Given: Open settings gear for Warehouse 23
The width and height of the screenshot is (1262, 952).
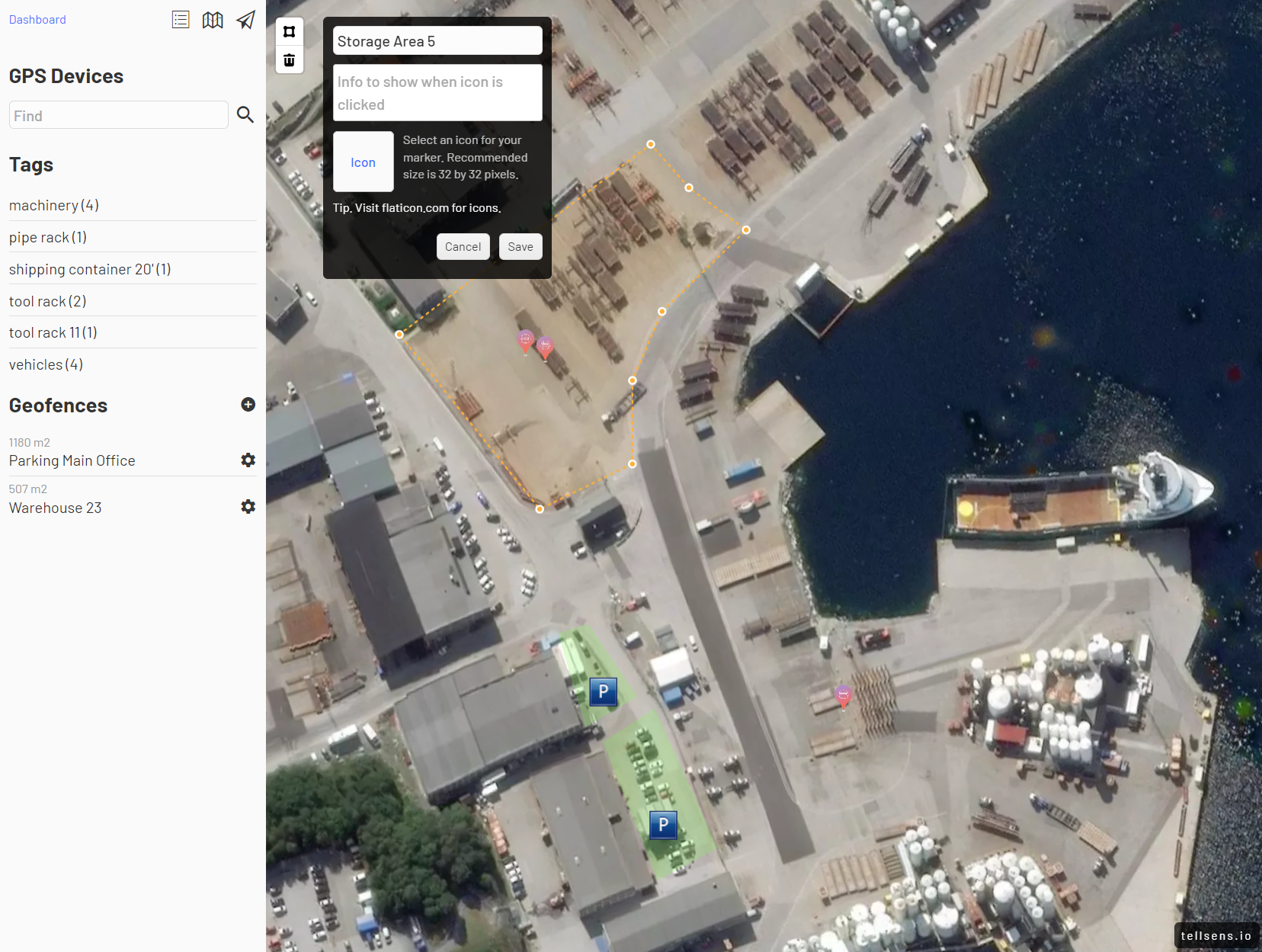Looking at the screenshot, I should tap(248, 506).
